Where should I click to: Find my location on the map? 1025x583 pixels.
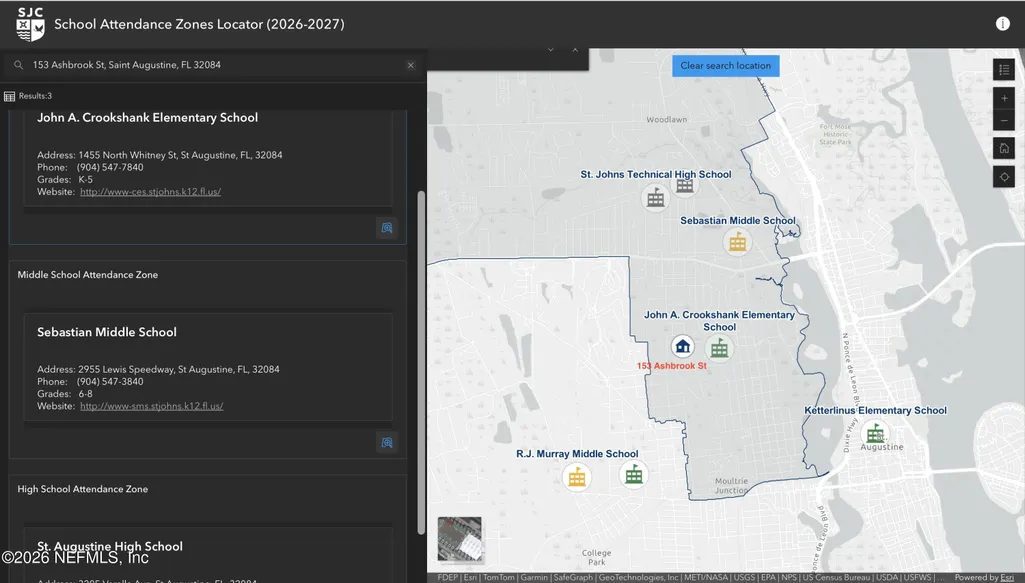(x=1003, y=176)
